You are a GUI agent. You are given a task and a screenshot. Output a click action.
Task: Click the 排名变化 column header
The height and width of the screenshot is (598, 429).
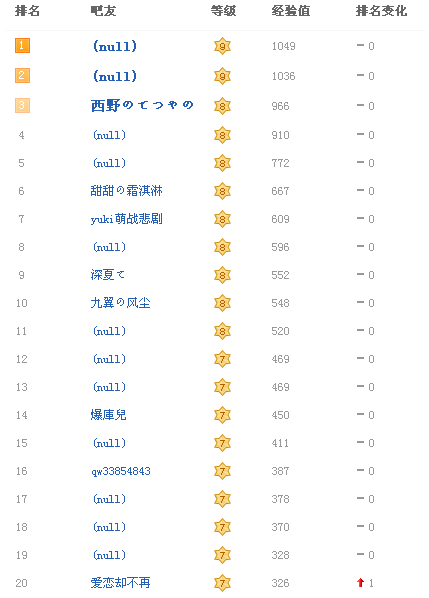click(x=381, y=11)
